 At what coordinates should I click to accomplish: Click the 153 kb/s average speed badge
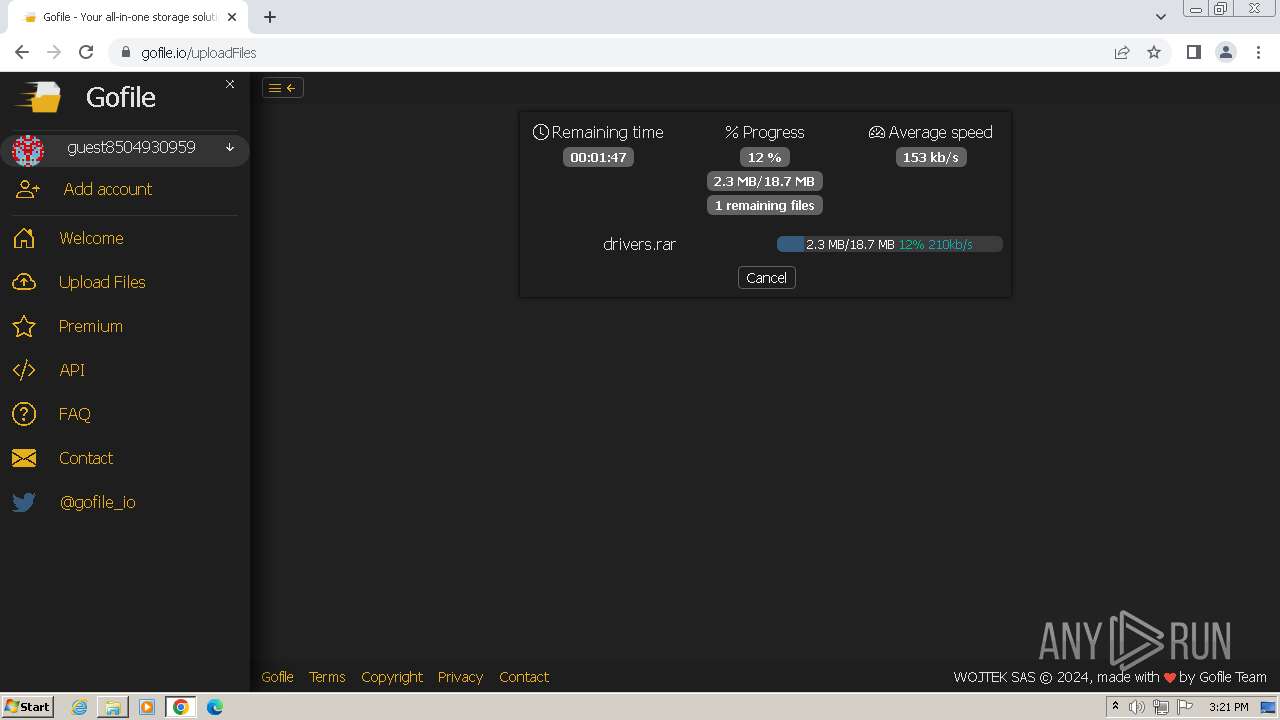tap(931, 157)
